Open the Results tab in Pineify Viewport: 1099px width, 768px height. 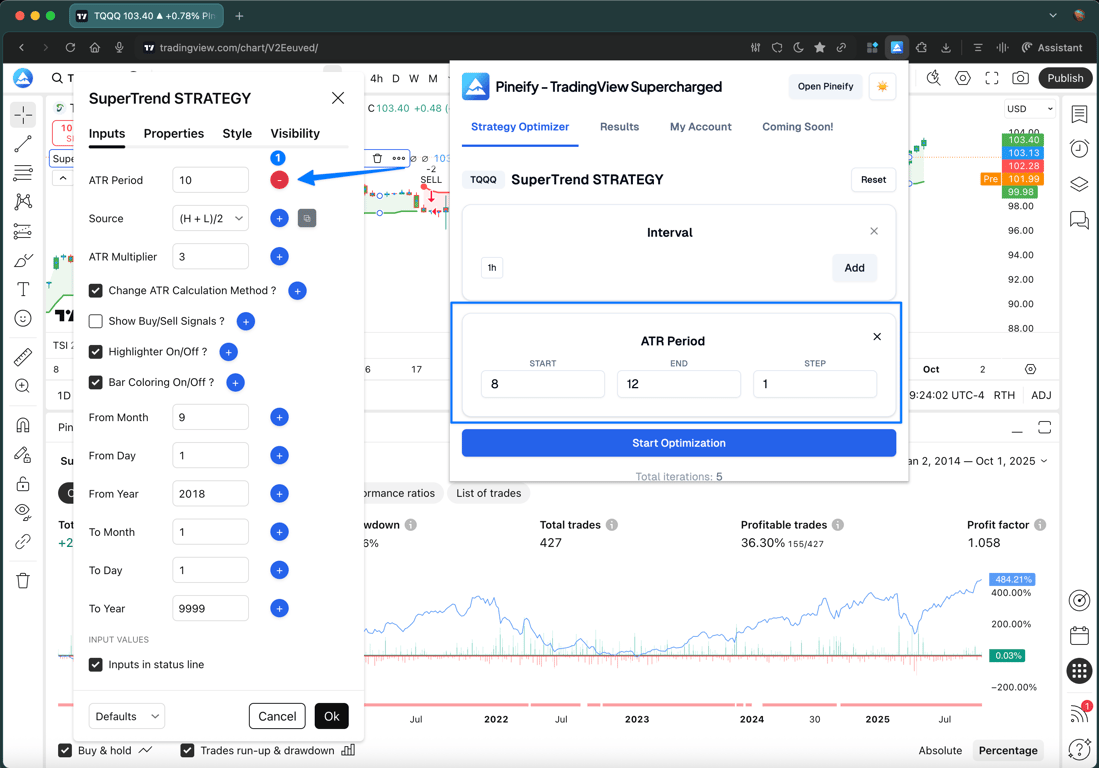pos(620,127)
